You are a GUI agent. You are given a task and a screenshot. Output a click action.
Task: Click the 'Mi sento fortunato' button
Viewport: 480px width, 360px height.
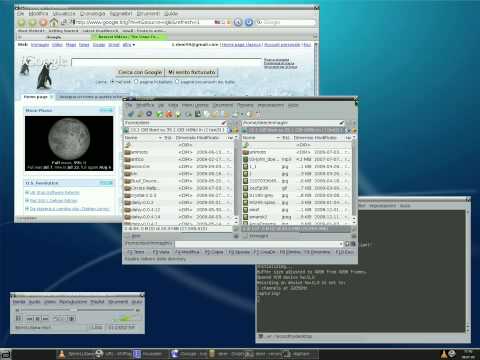[192, 72]
